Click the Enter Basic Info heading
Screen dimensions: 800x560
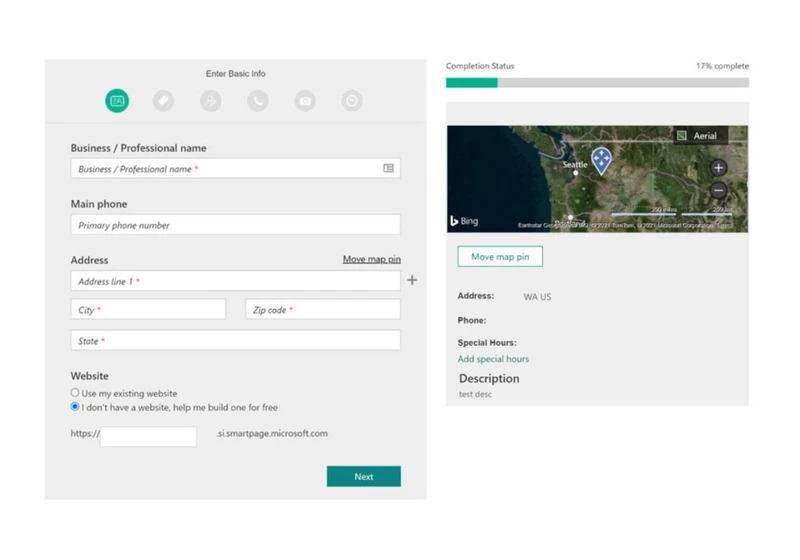236,73
